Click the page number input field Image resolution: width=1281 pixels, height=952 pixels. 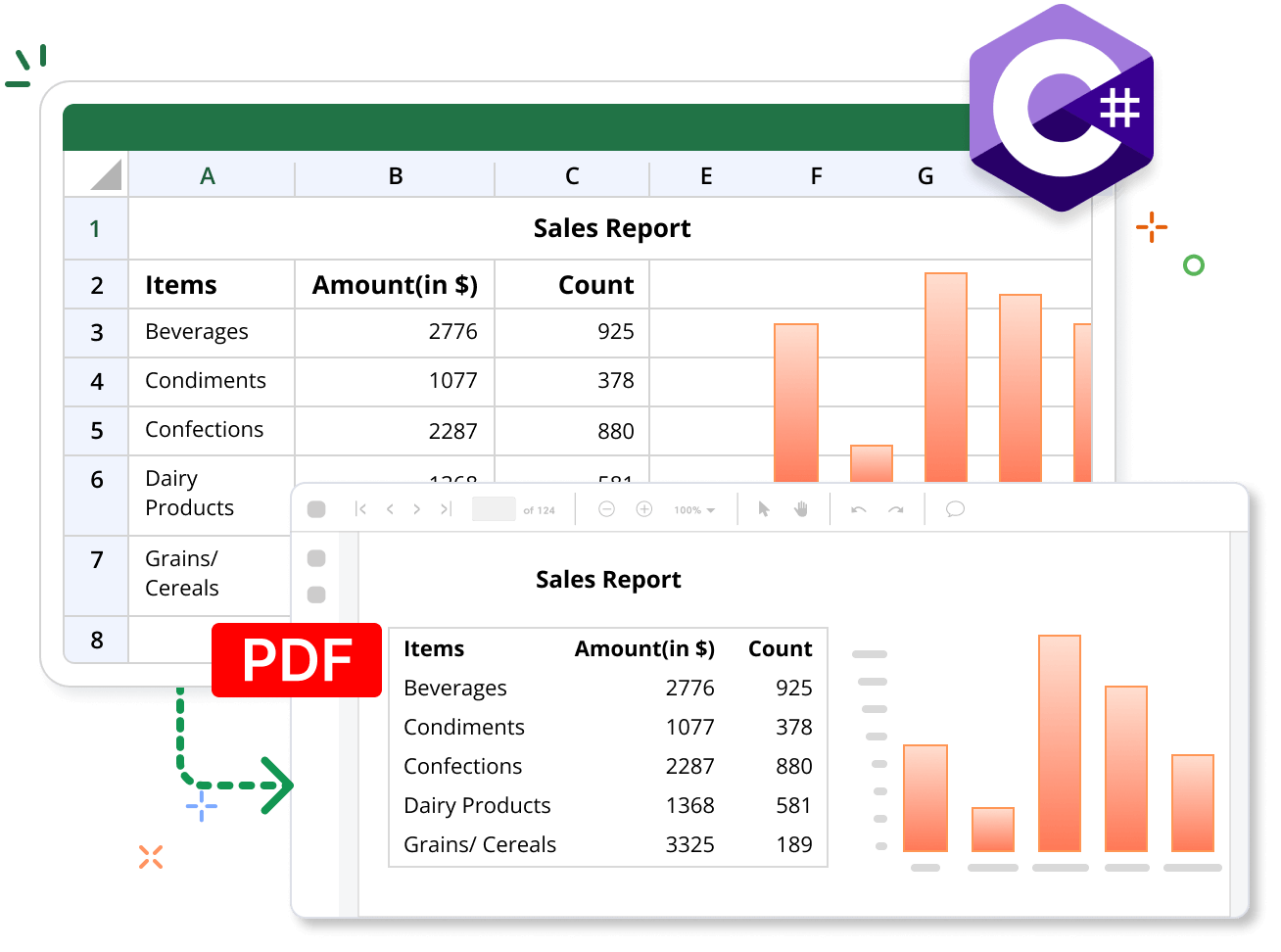493,508
